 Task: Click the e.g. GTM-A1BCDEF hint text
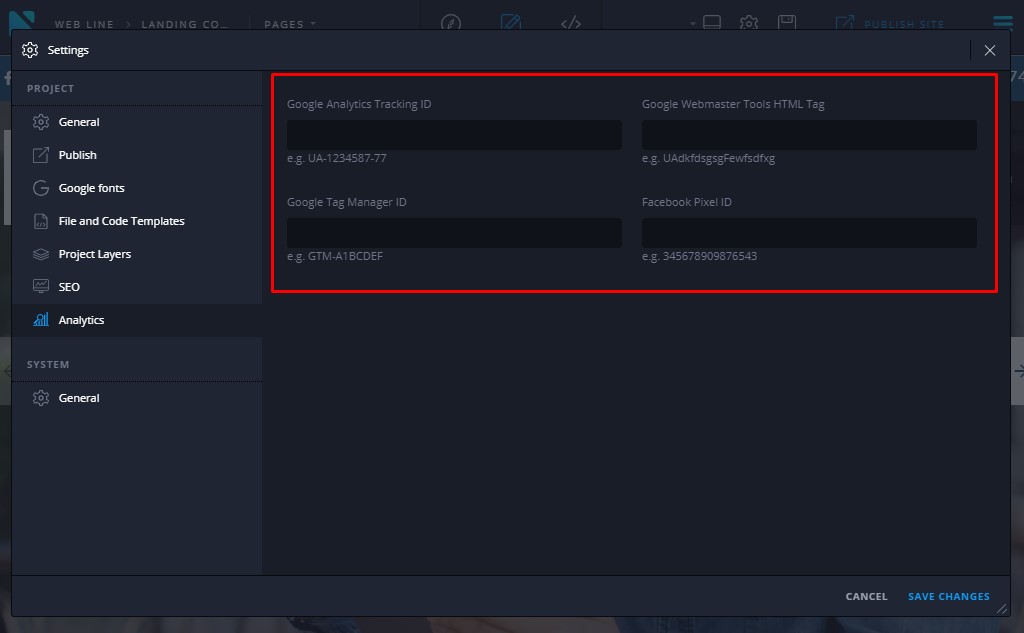point(335,256)
